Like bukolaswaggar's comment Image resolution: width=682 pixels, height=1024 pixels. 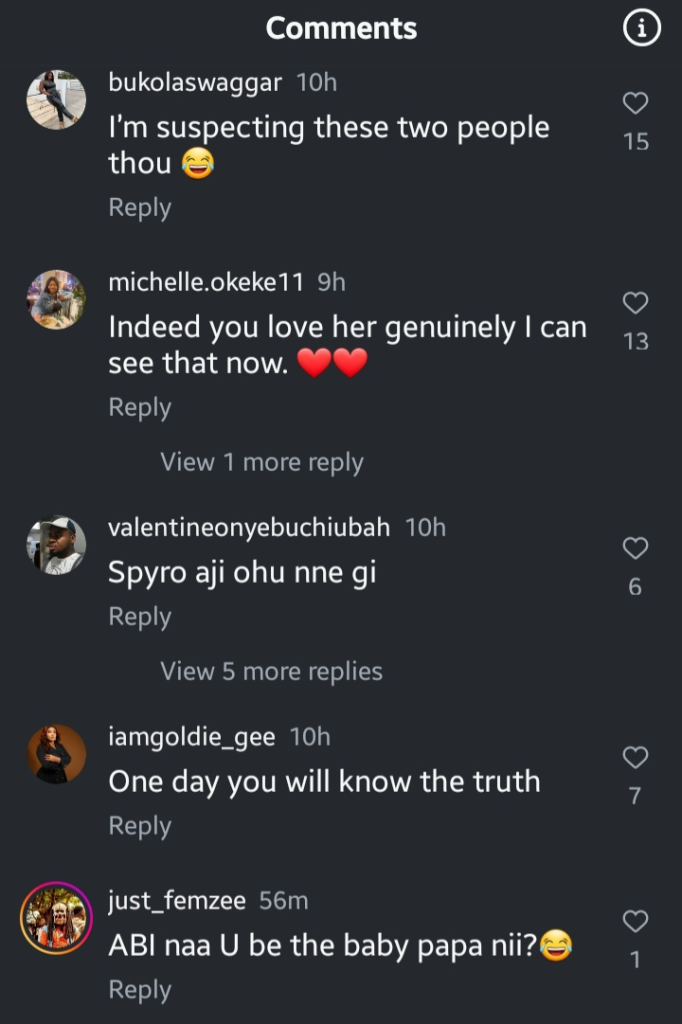tap(636, 103)
